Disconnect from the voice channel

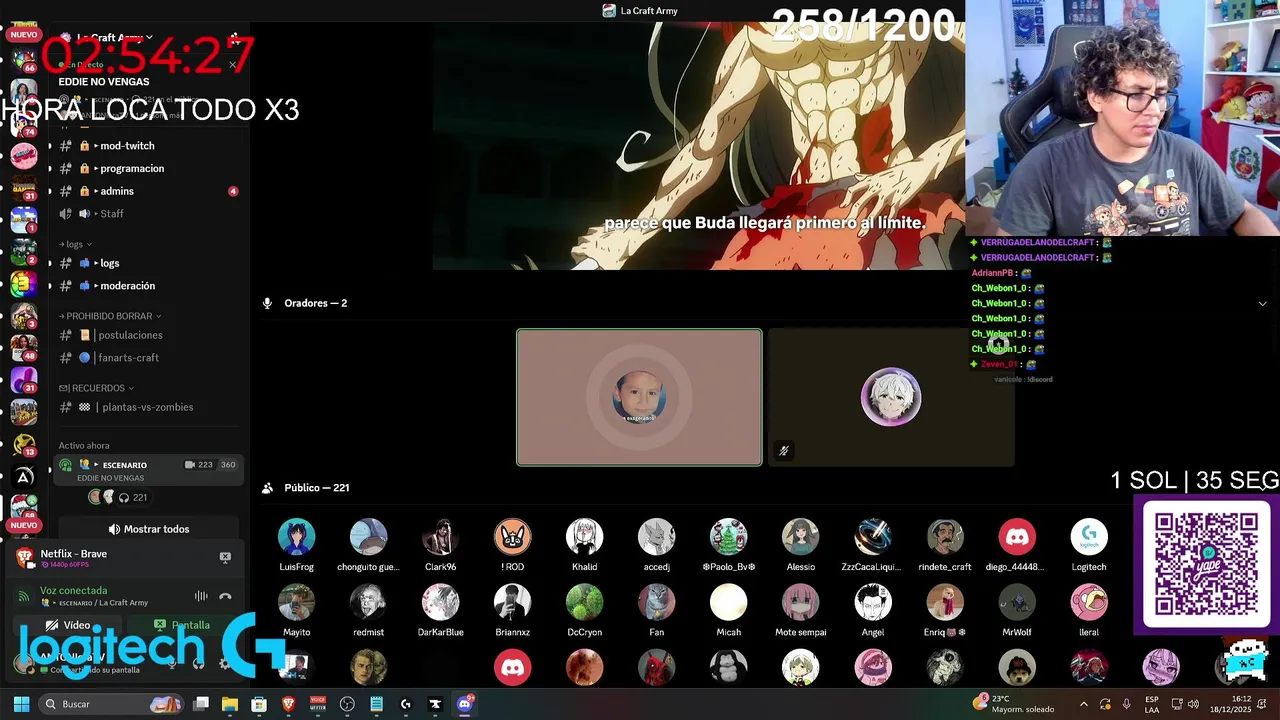225,596
